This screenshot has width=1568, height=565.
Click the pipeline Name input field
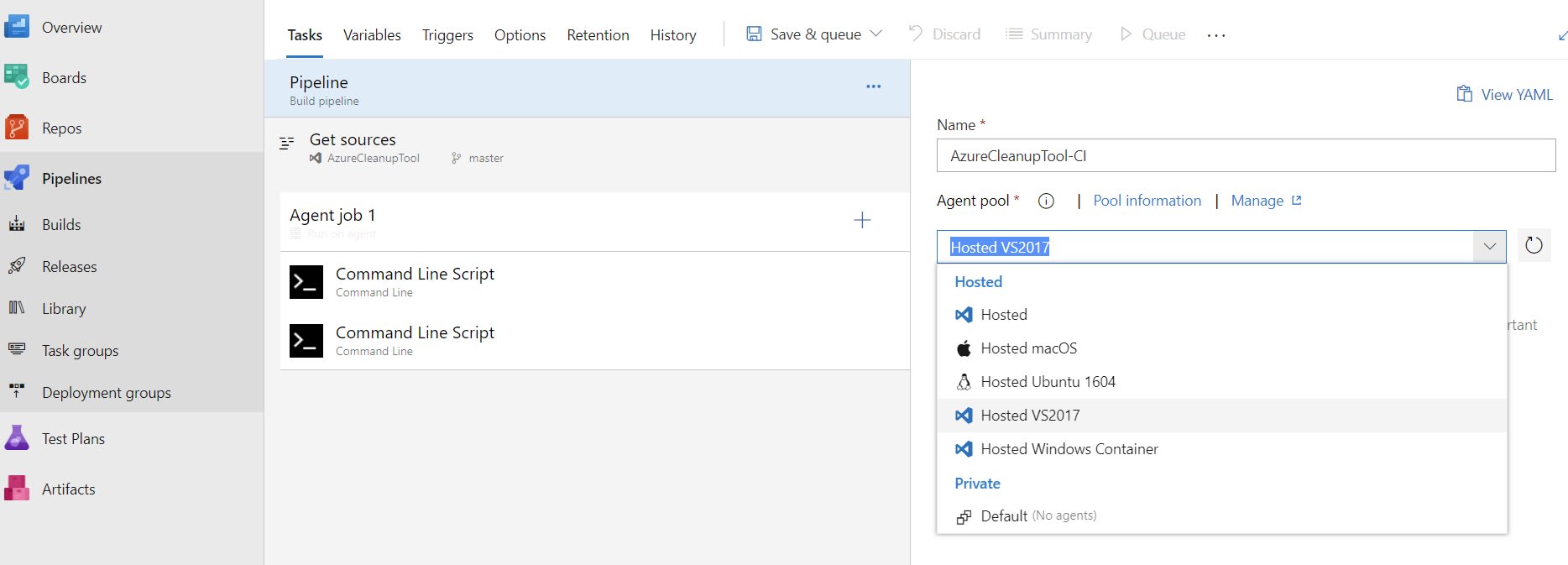(1246, 155)
